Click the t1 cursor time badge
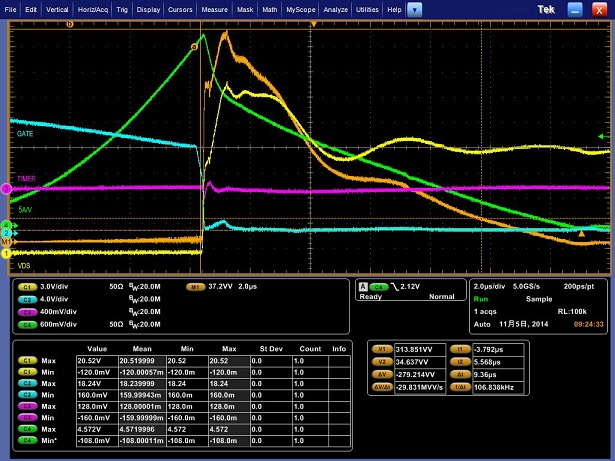615x461 pixels. 460,349
